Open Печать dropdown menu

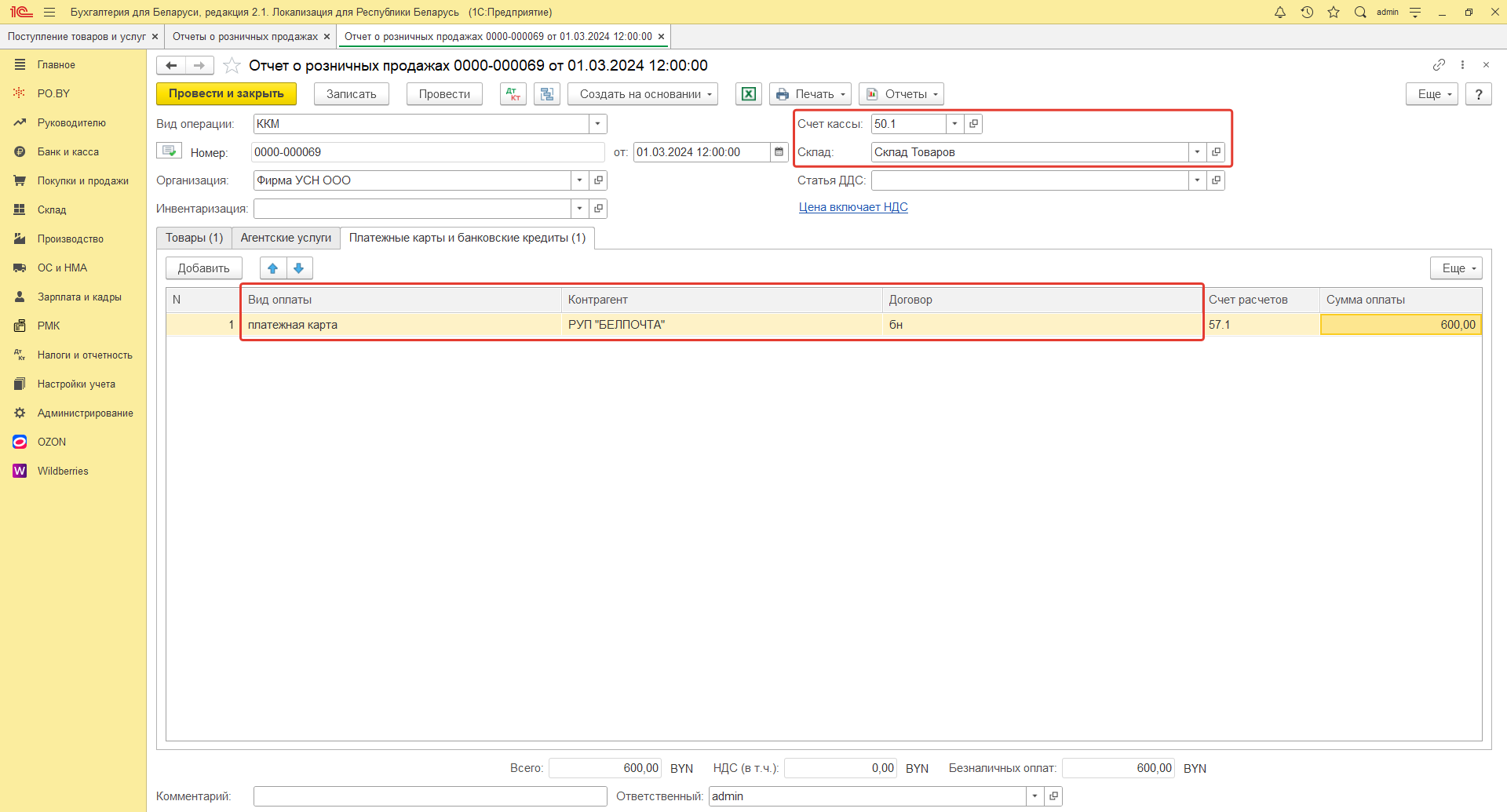(x=810, y=94)
